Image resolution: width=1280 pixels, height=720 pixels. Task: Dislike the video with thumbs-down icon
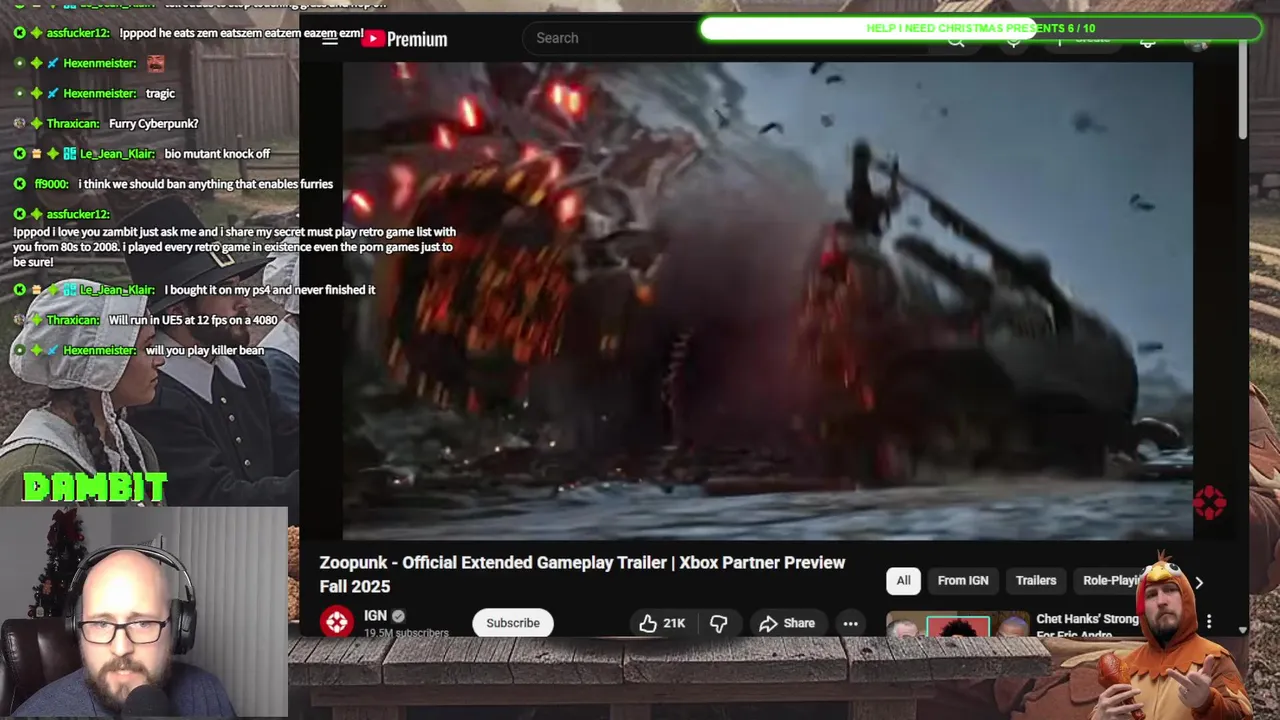click(718, 623)
